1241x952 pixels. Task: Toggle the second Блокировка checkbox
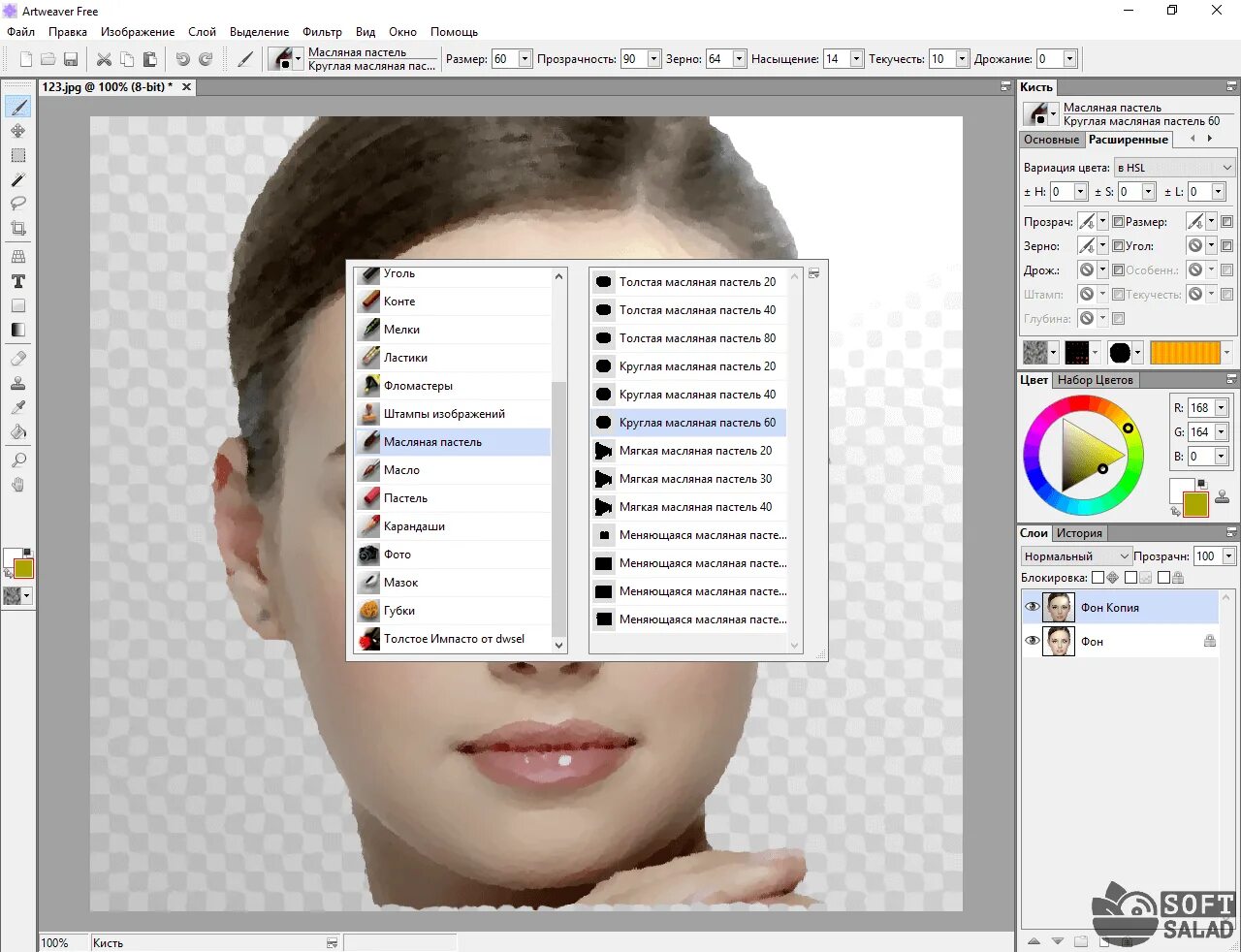point(1130,578)
